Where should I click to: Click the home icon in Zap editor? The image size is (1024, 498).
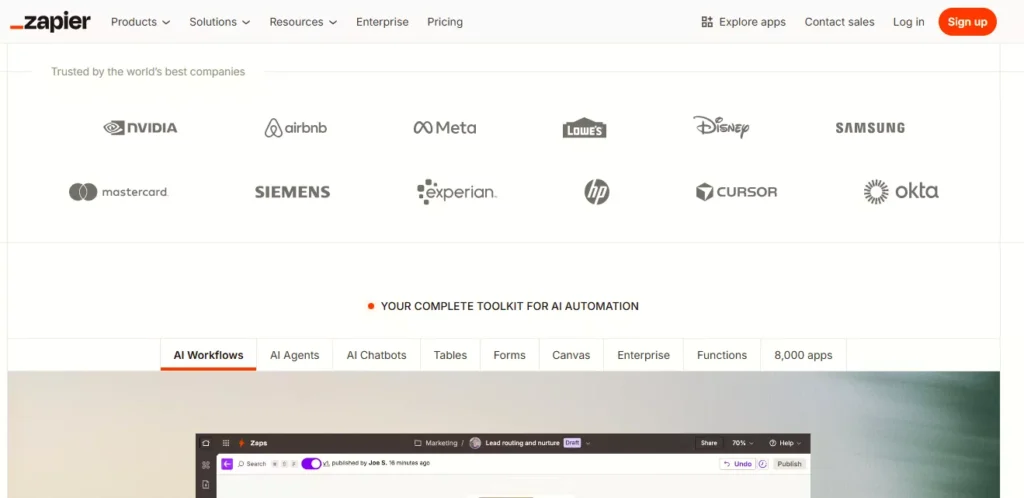click(205, 443)
